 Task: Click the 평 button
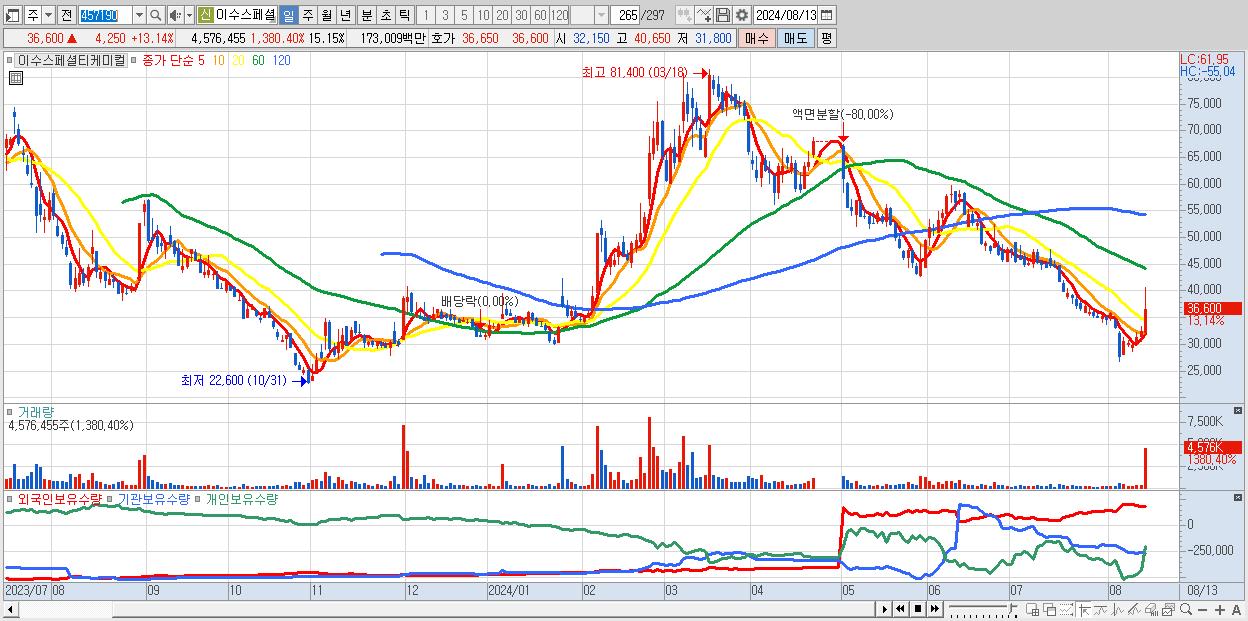tap(826, 38)
